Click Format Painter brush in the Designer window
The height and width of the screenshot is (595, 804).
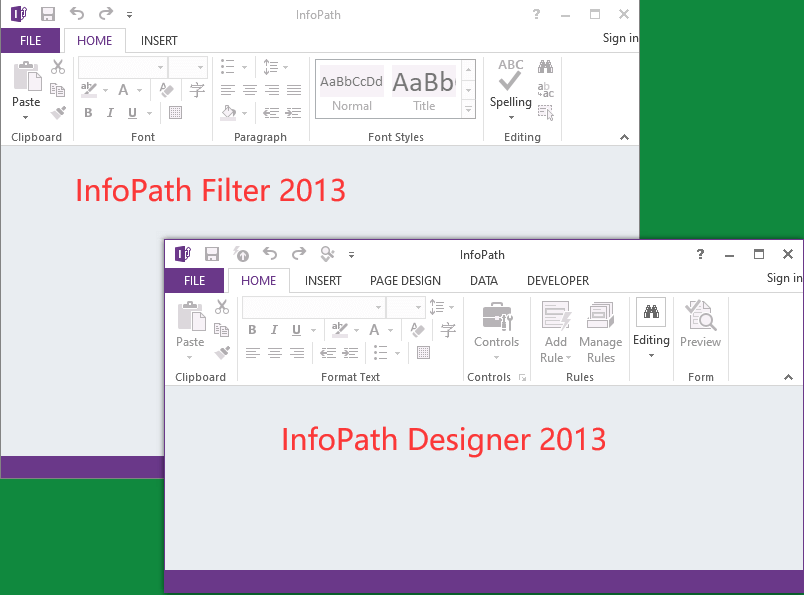pyautogui.click(x=222, y=352)
